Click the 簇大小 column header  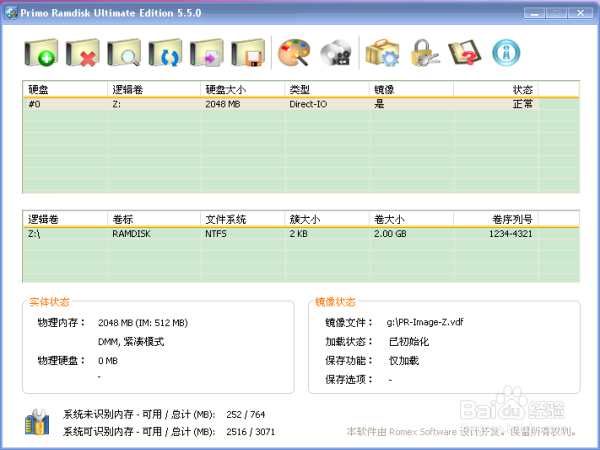[327, 219]
